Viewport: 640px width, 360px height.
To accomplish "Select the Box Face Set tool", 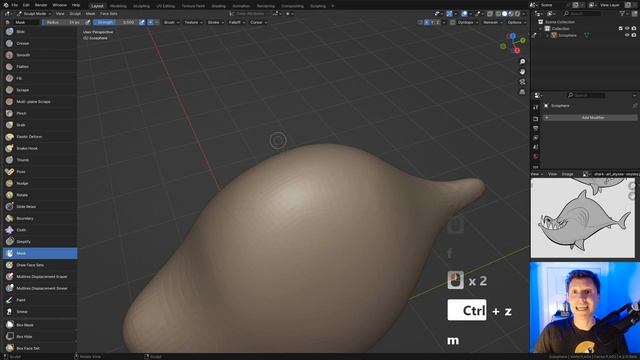I will pos(40,348).
